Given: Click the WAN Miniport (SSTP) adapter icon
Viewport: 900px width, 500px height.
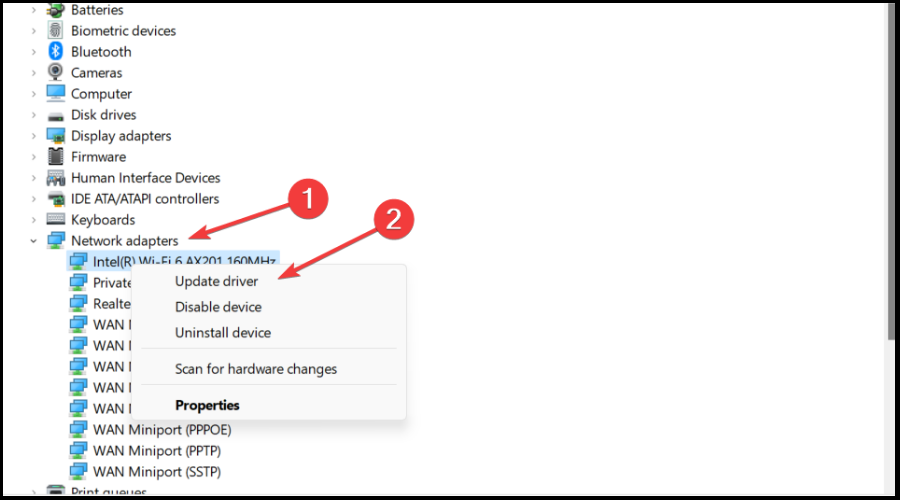Looking at the screenshot, I should [x=78, y=472].
